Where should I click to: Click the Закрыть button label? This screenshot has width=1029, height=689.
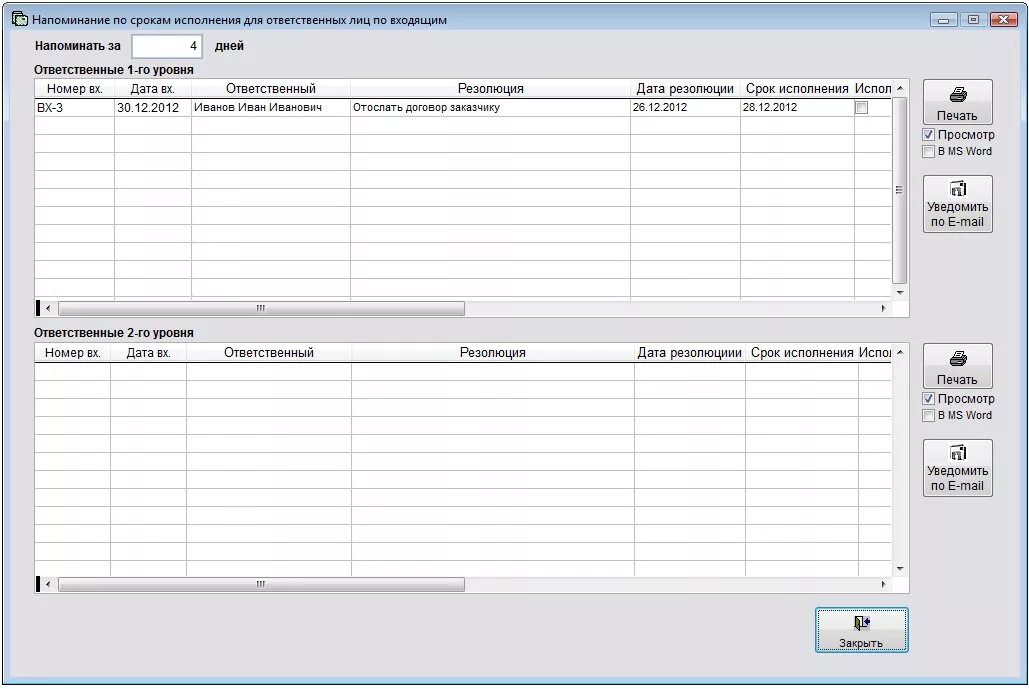point(861,643)
